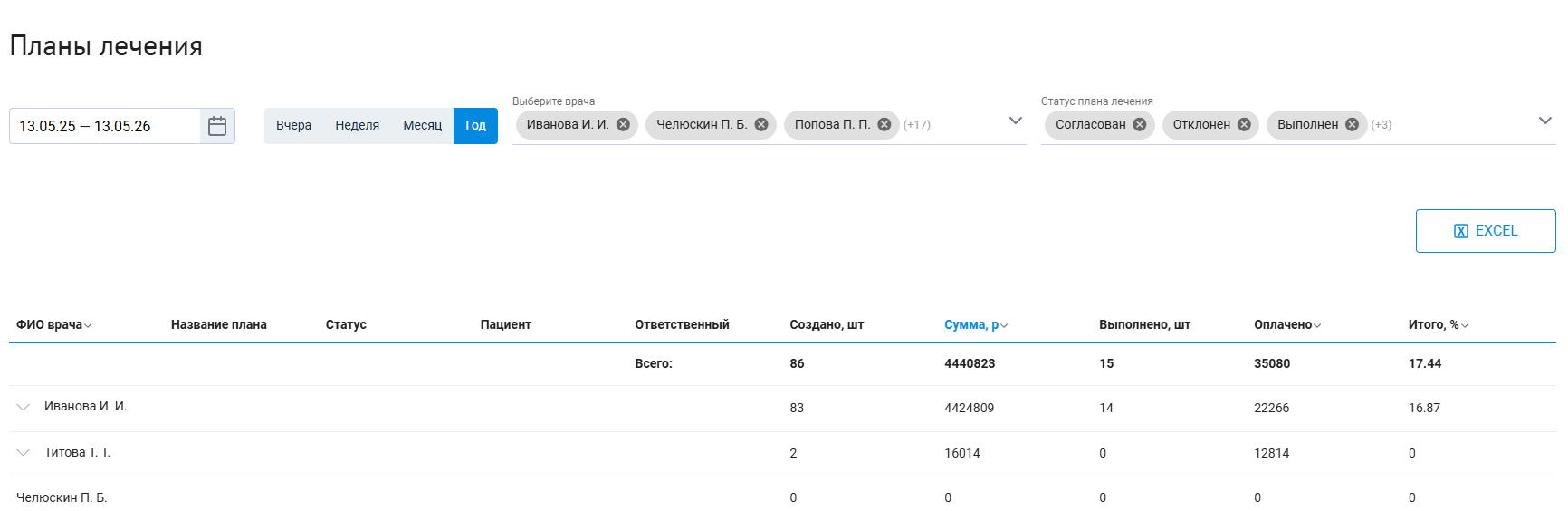Viewport: 1568px width, 511px height.
Task: Remove Челюскин П. Б. doctor chip
Action: tap(761, 125)
